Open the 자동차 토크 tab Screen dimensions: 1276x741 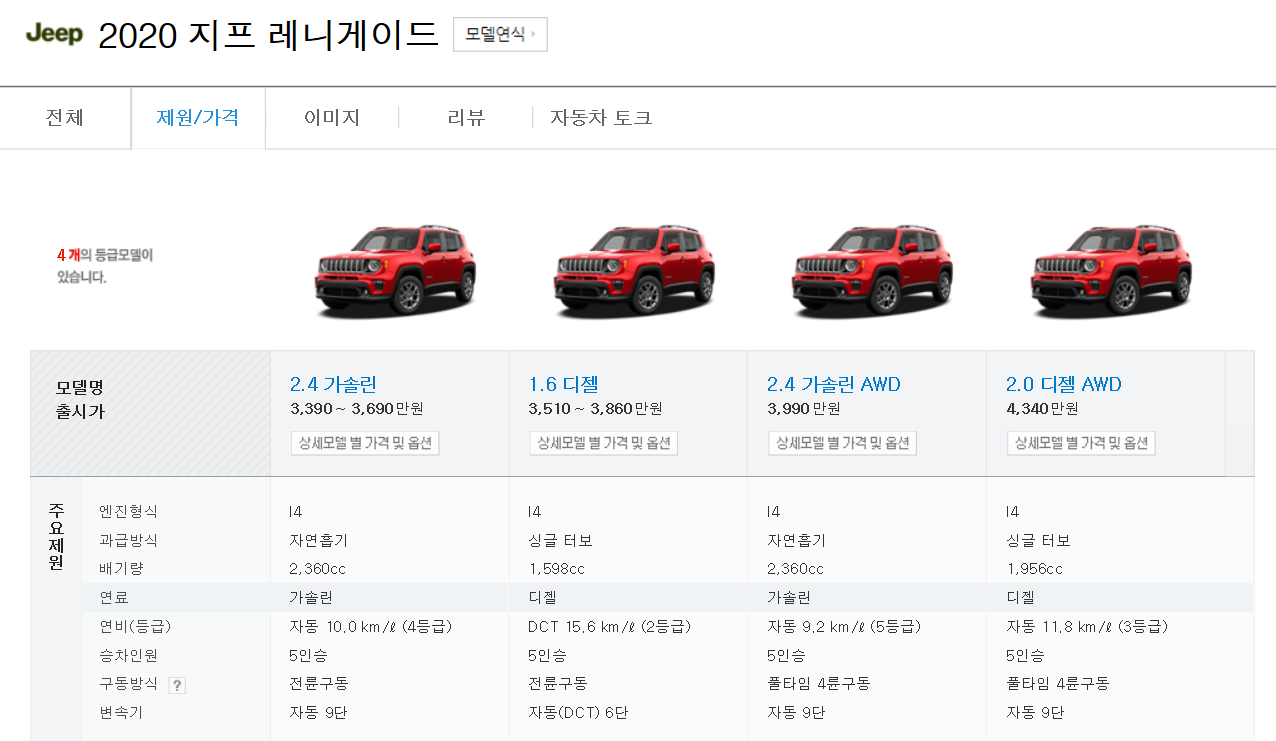(x=601, y=118)
